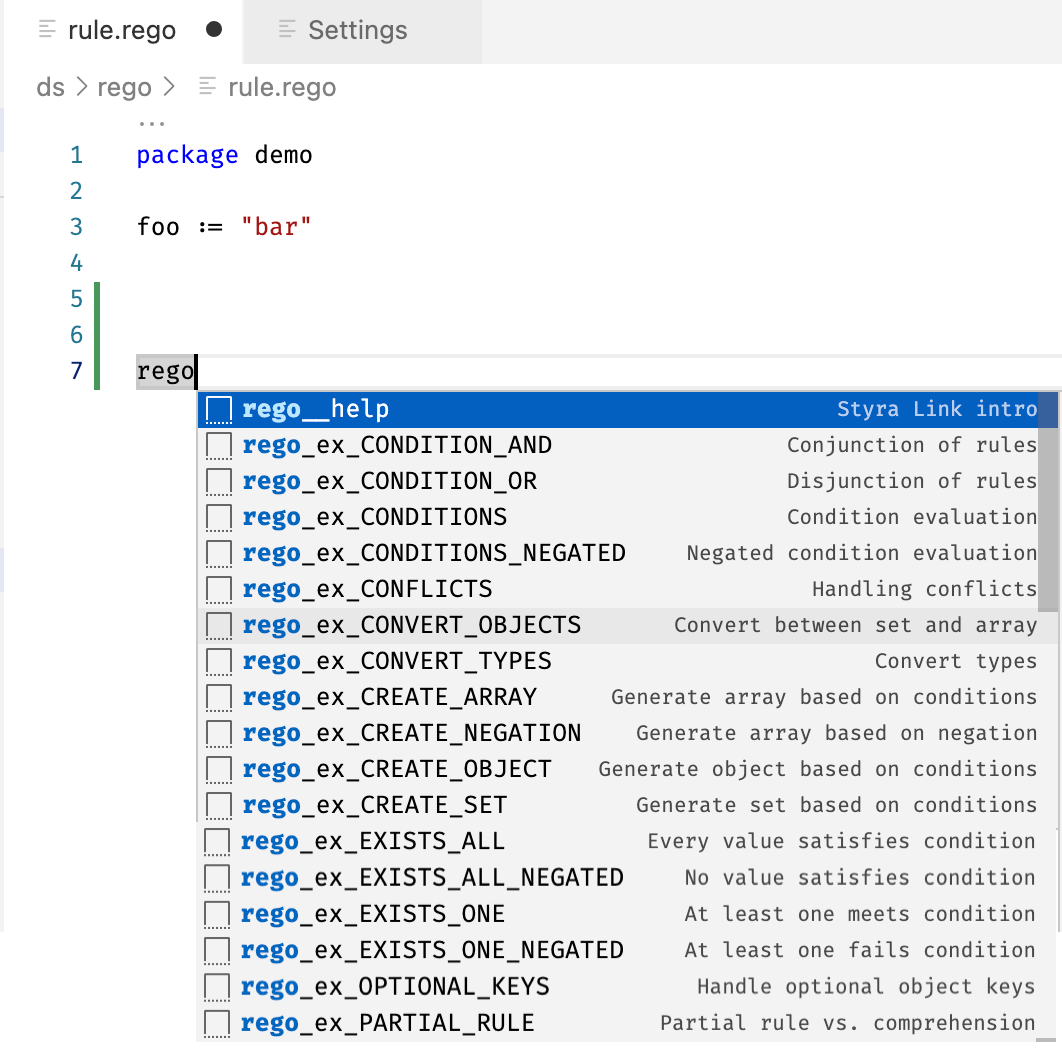
Task: Select rego_ex_CONDITION_AND suggestion
Action: coord(627,445)
